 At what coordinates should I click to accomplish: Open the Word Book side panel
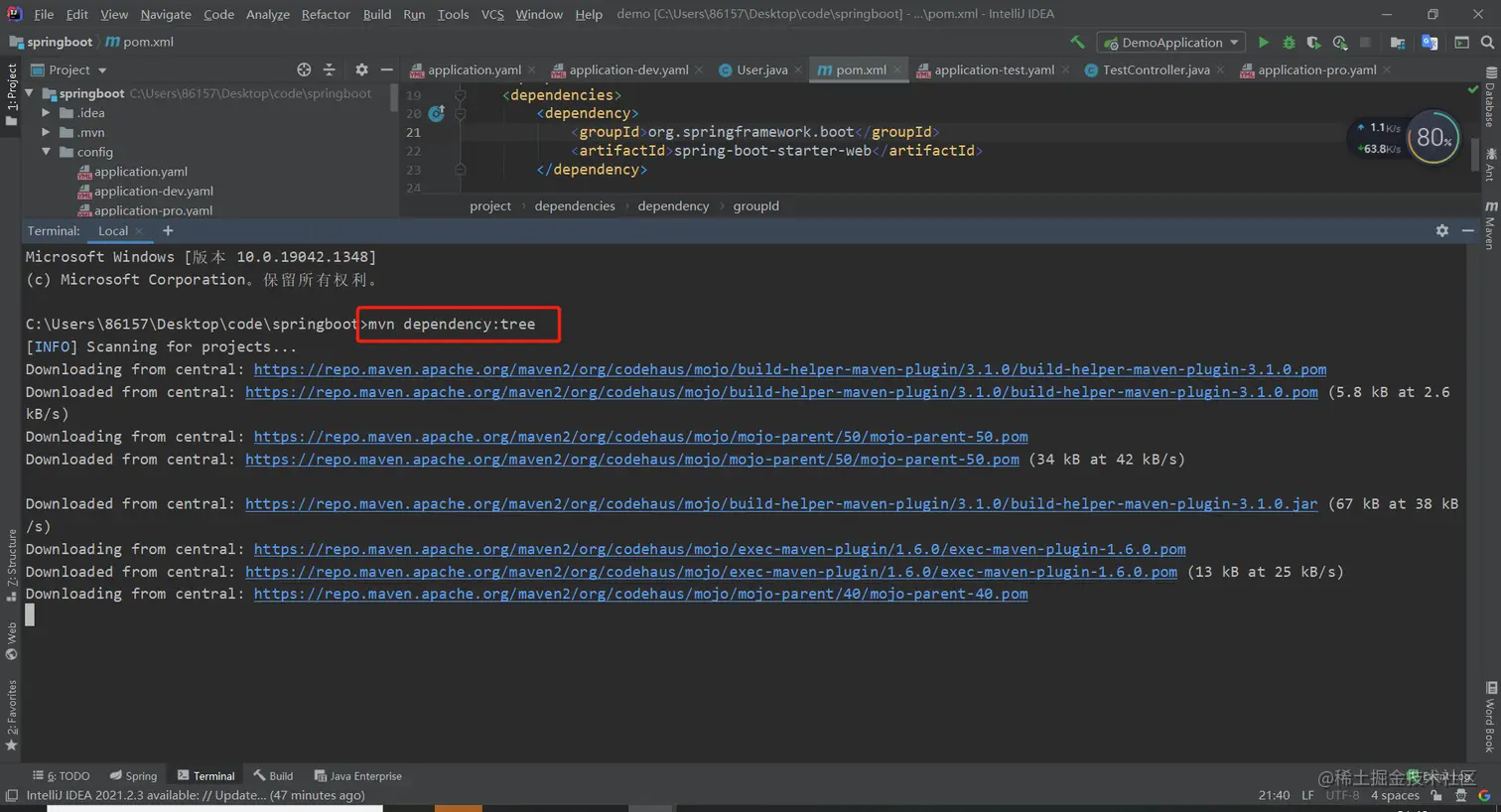coord(1490,718)
